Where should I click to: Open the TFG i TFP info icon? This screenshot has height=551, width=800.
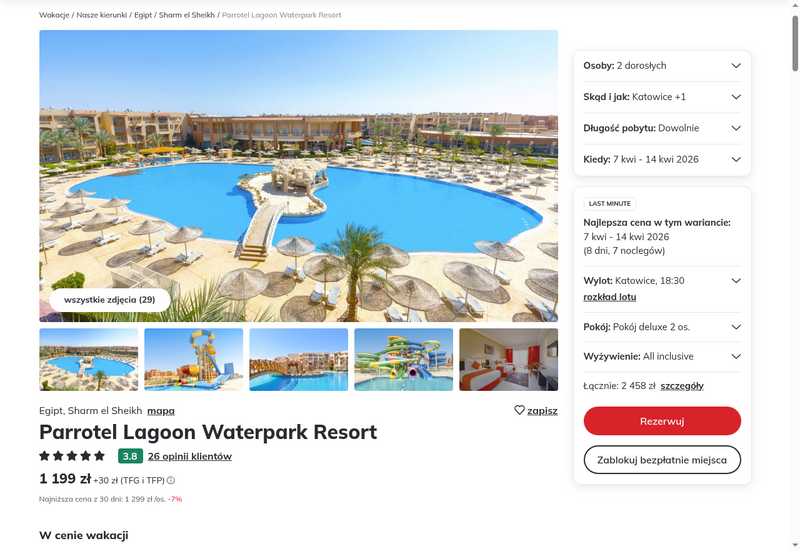171,480
